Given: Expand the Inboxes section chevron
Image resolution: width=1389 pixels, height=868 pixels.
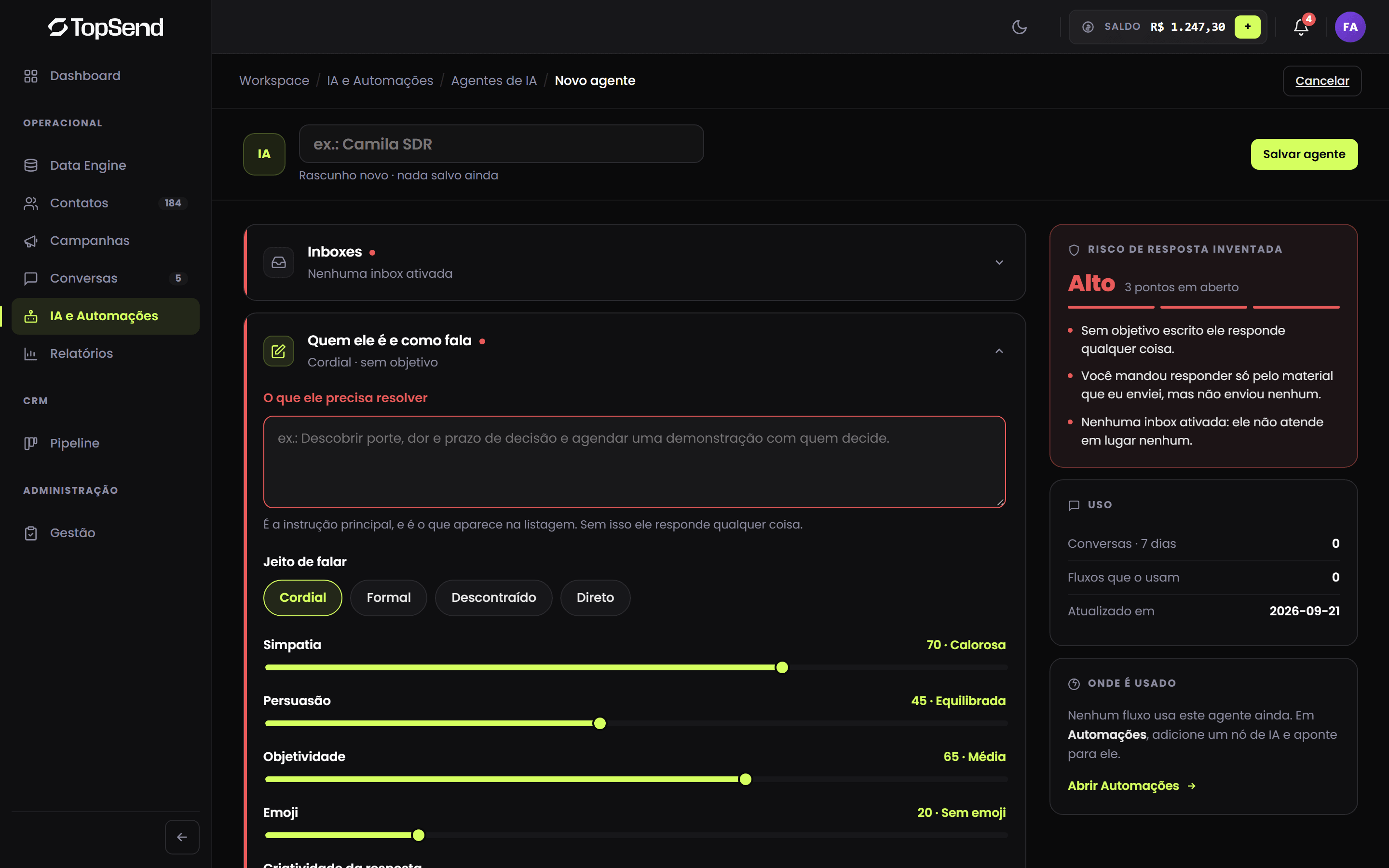Looking at the screenshot, I should point(999,262).
